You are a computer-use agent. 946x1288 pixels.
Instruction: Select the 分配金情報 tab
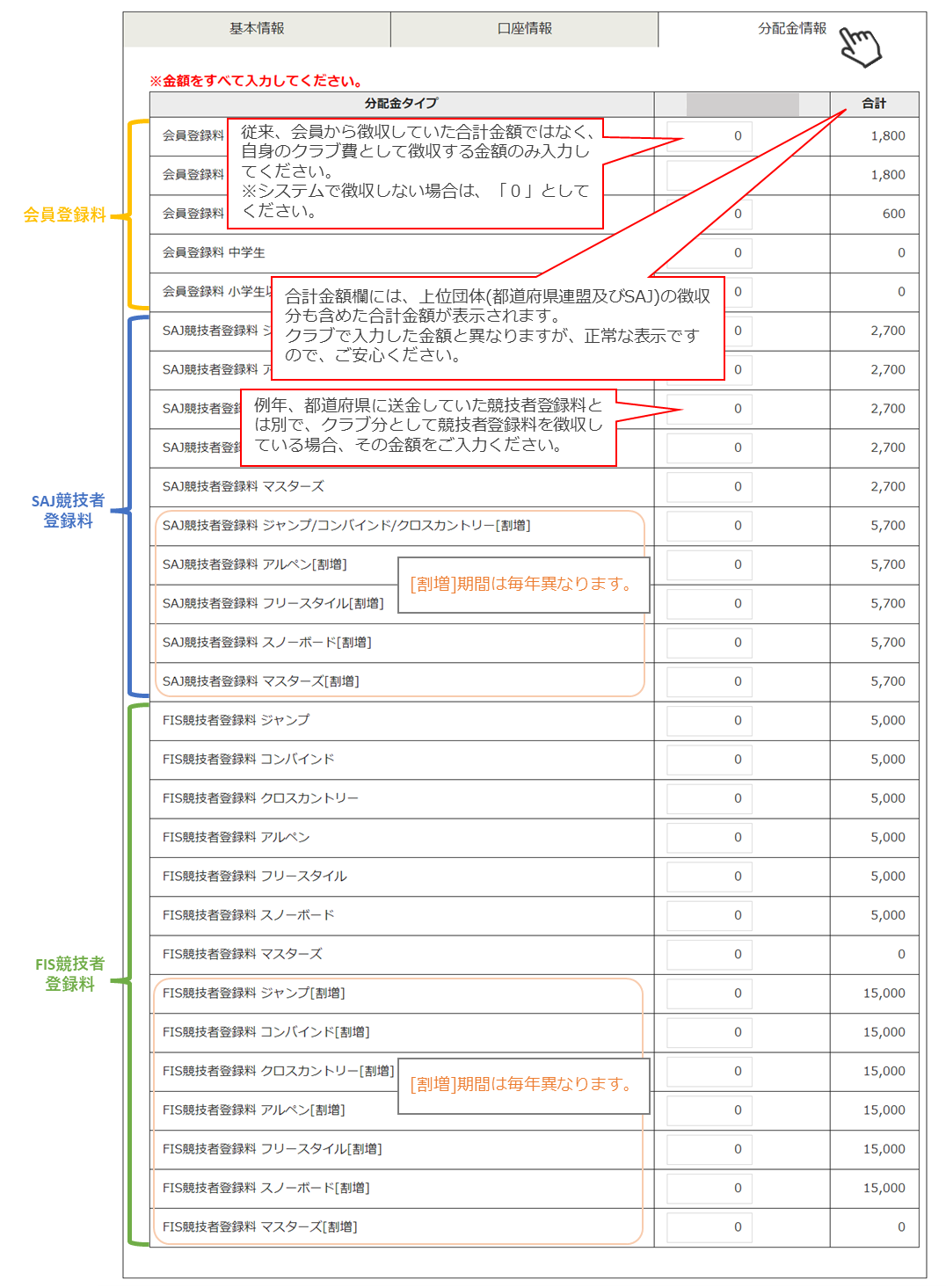pos(791,29)
